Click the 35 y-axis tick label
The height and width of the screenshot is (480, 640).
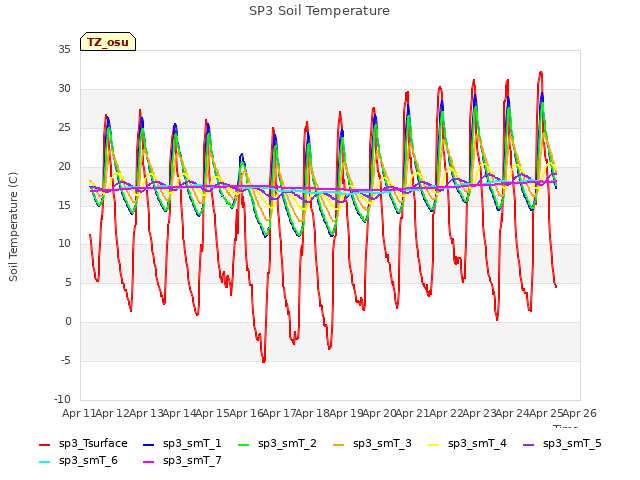click(x=64, y=50)
